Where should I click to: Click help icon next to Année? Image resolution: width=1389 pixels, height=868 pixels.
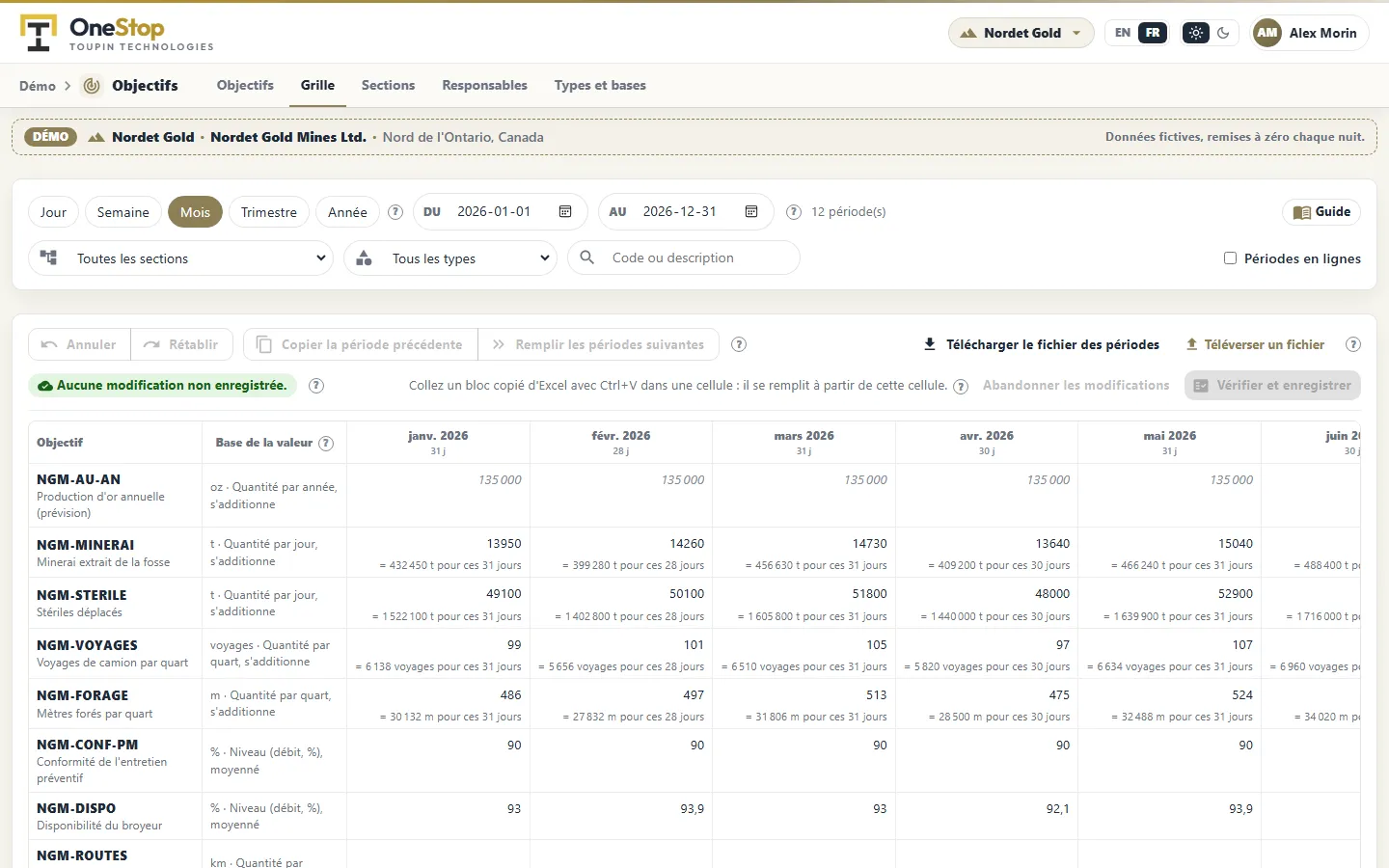pyautogui.click(x=395, y=212)
